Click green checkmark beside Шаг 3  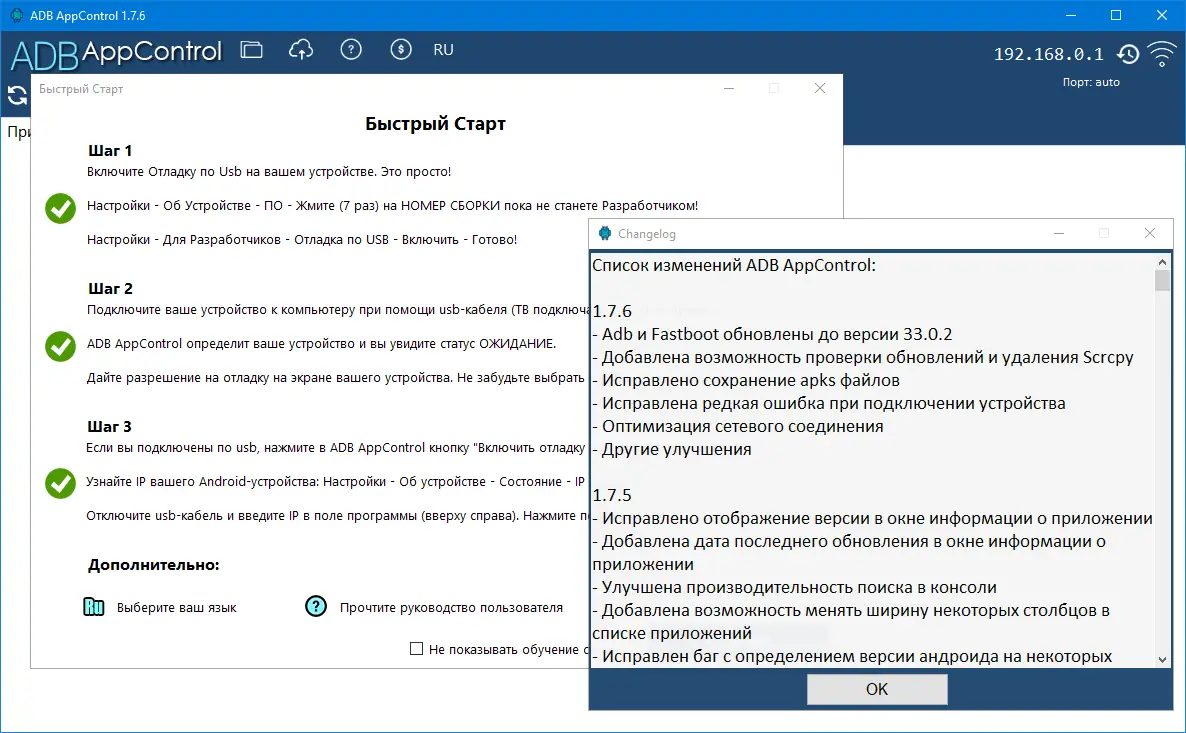pyautogui.click(x=61, y=484)
